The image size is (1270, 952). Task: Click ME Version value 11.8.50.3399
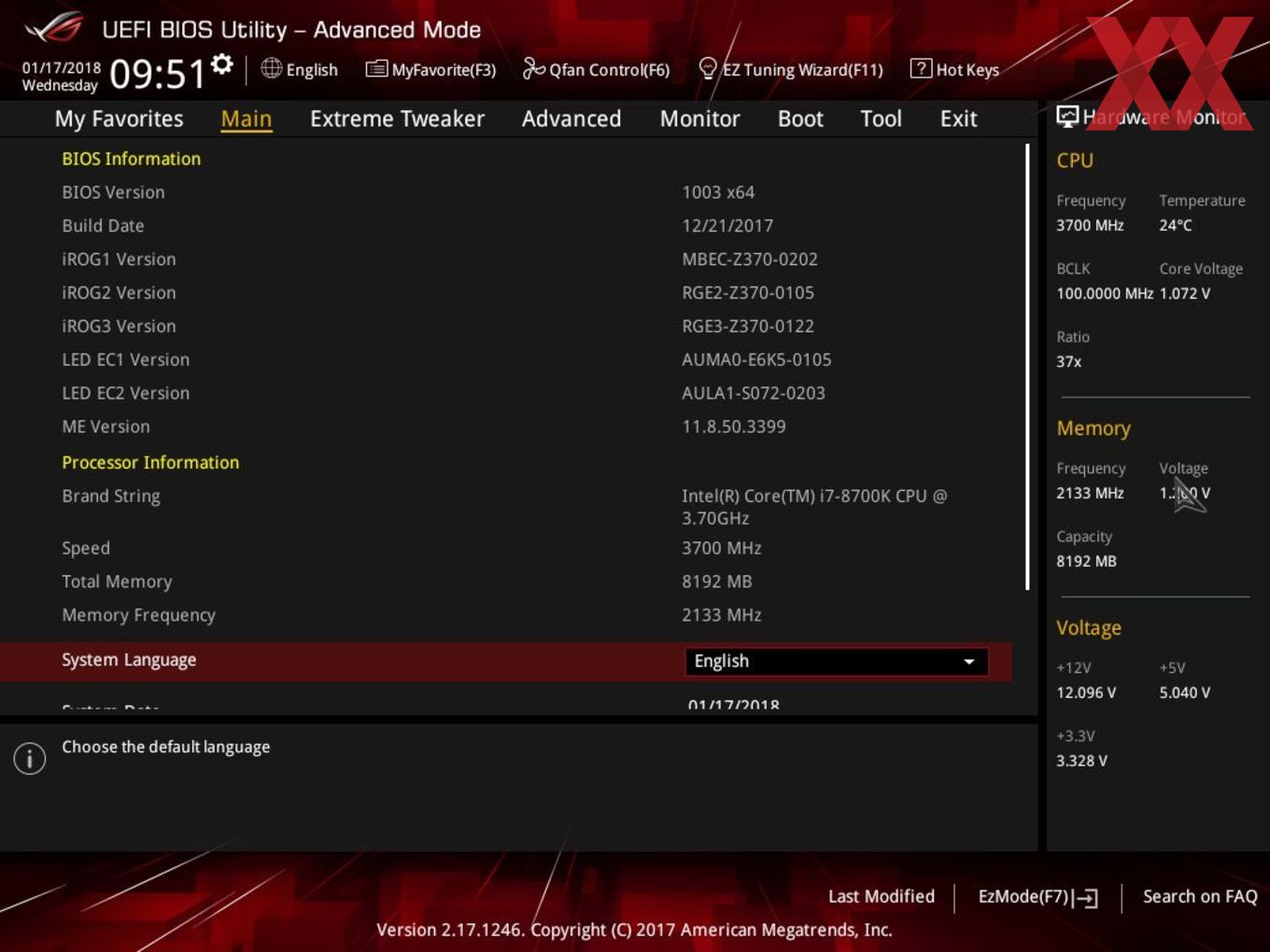pyautogui.click(x=734, y=427)
